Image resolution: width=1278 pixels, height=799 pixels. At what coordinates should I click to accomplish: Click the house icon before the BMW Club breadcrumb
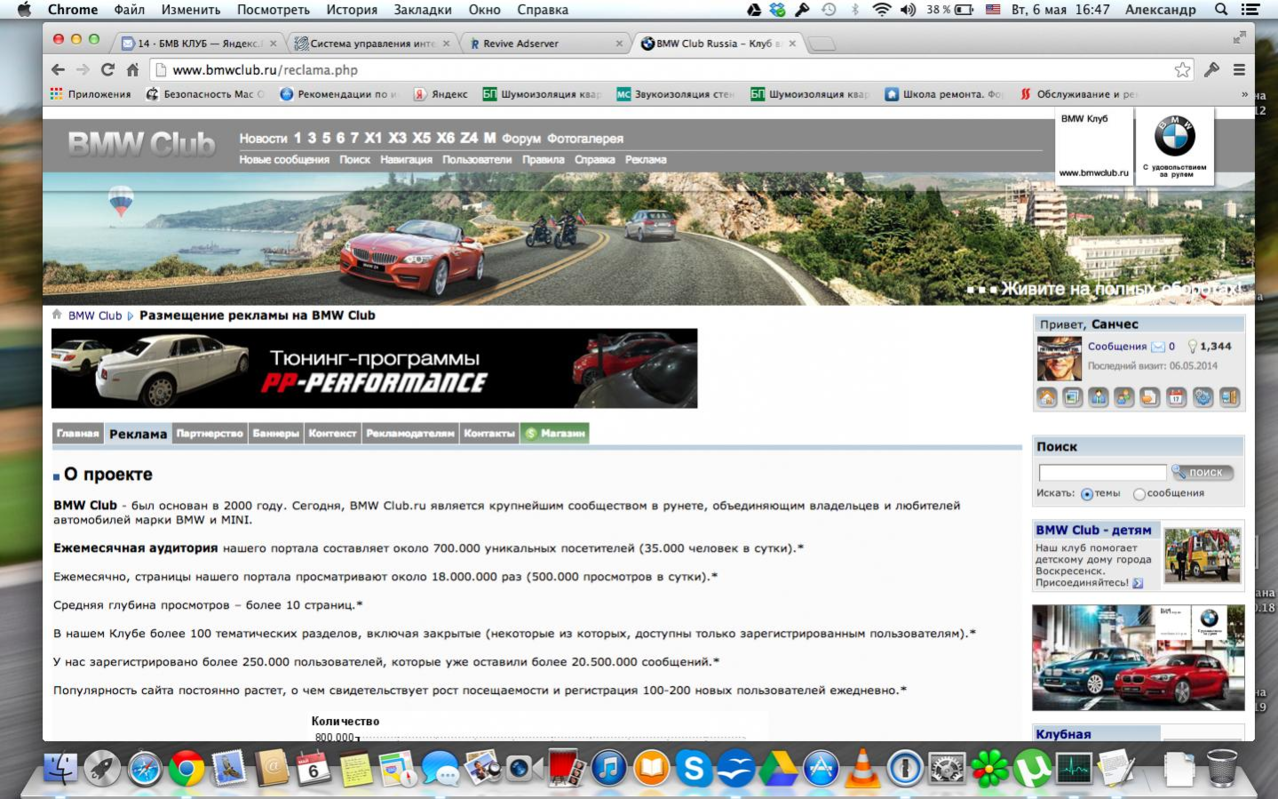(x=57, y=315)
